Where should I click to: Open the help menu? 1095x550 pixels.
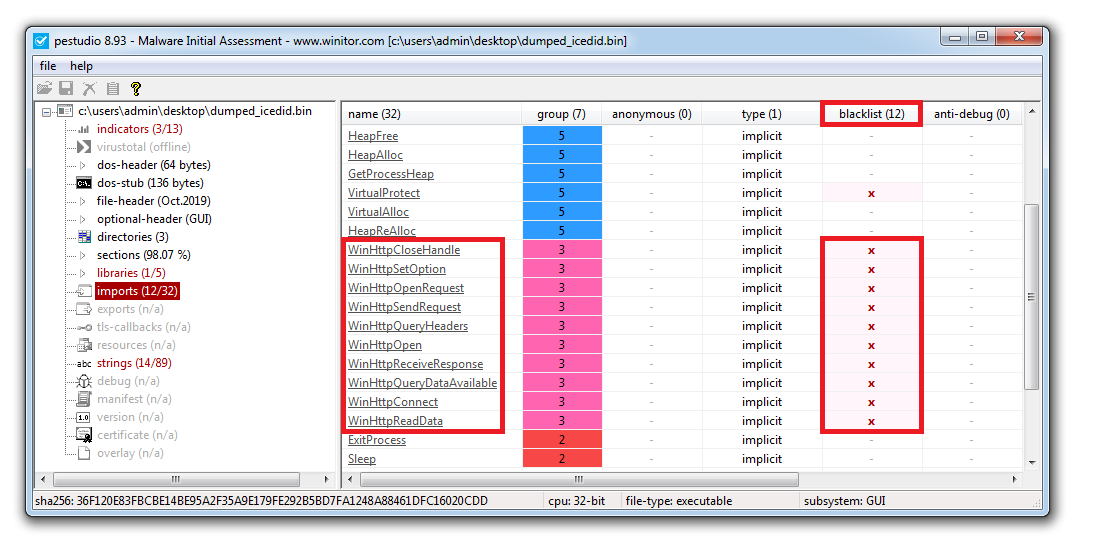[81, 66]
